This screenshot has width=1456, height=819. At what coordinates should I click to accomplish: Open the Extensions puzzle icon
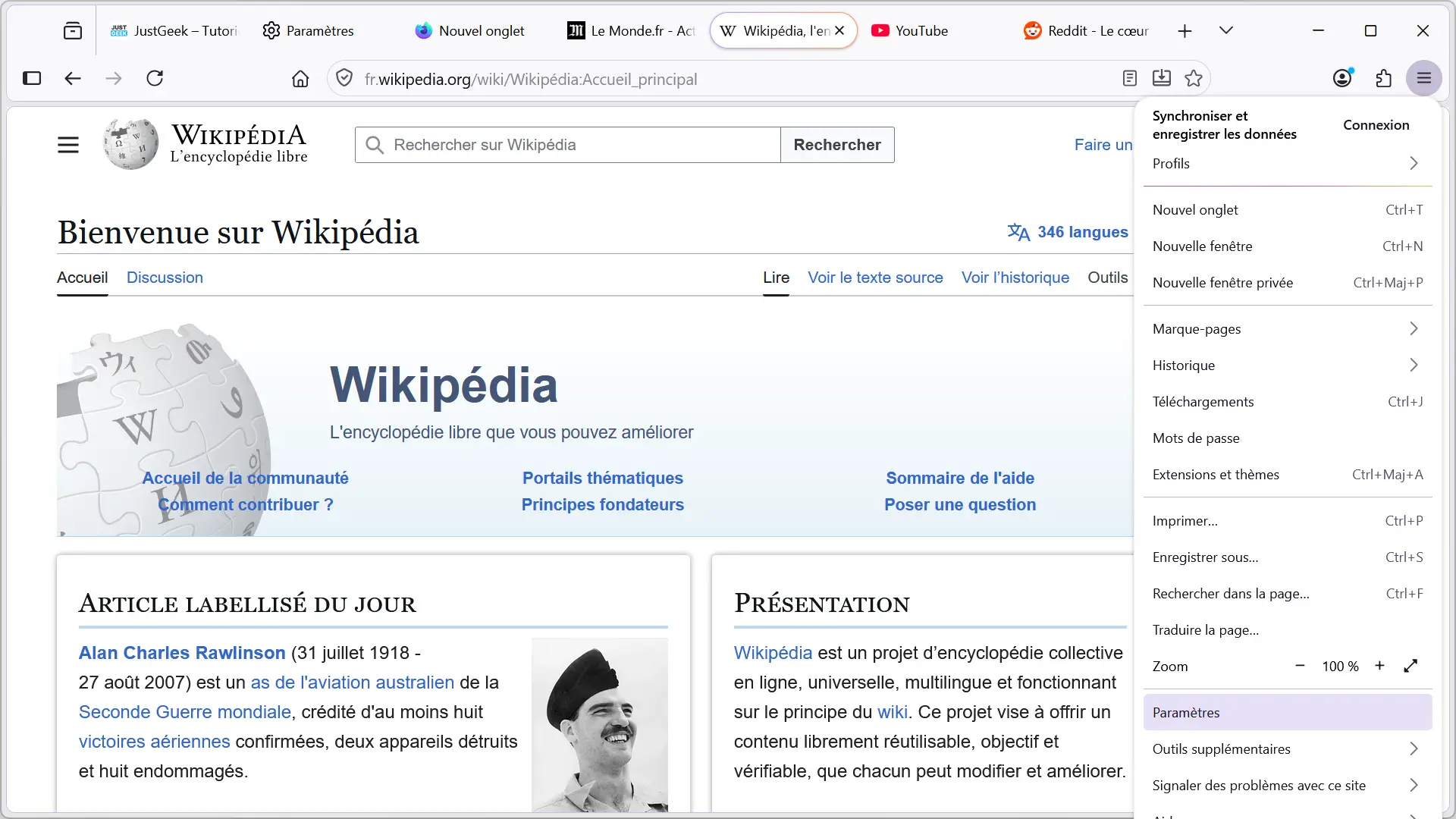tap(1384, 78)
